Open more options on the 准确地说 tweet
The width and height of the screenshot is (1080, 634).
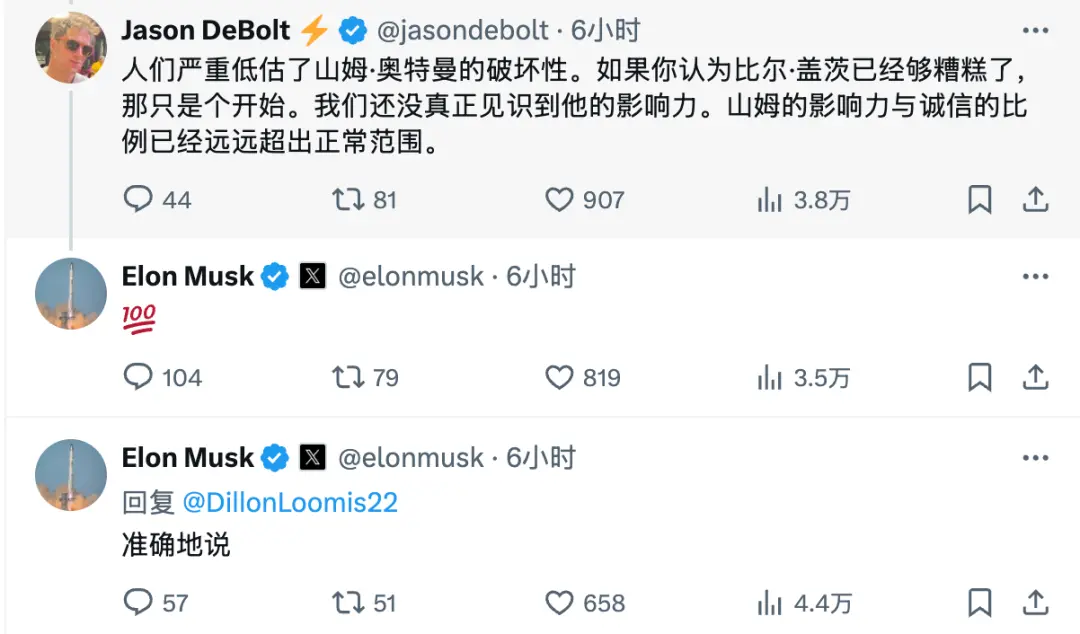point(1035,457)
